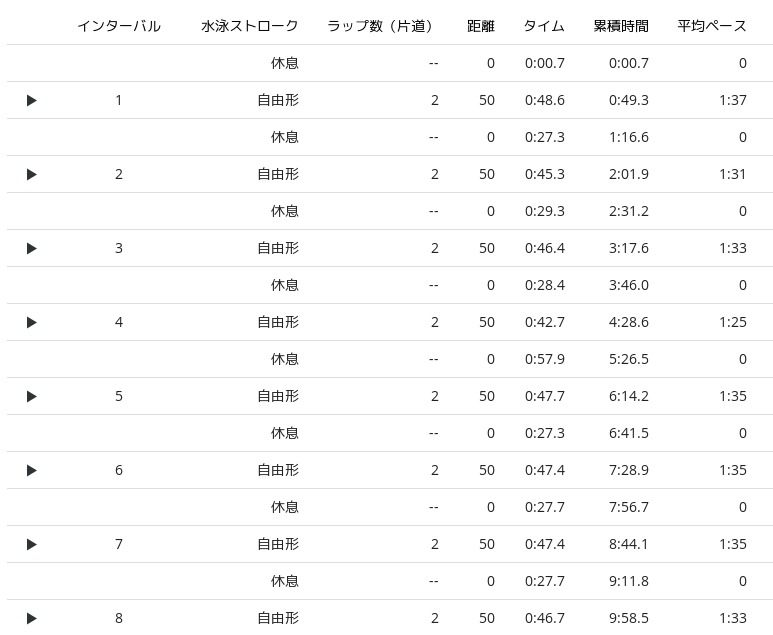Click cumulative time 9:58.5 cell
The image size is (773, 635).
(628, 618)
